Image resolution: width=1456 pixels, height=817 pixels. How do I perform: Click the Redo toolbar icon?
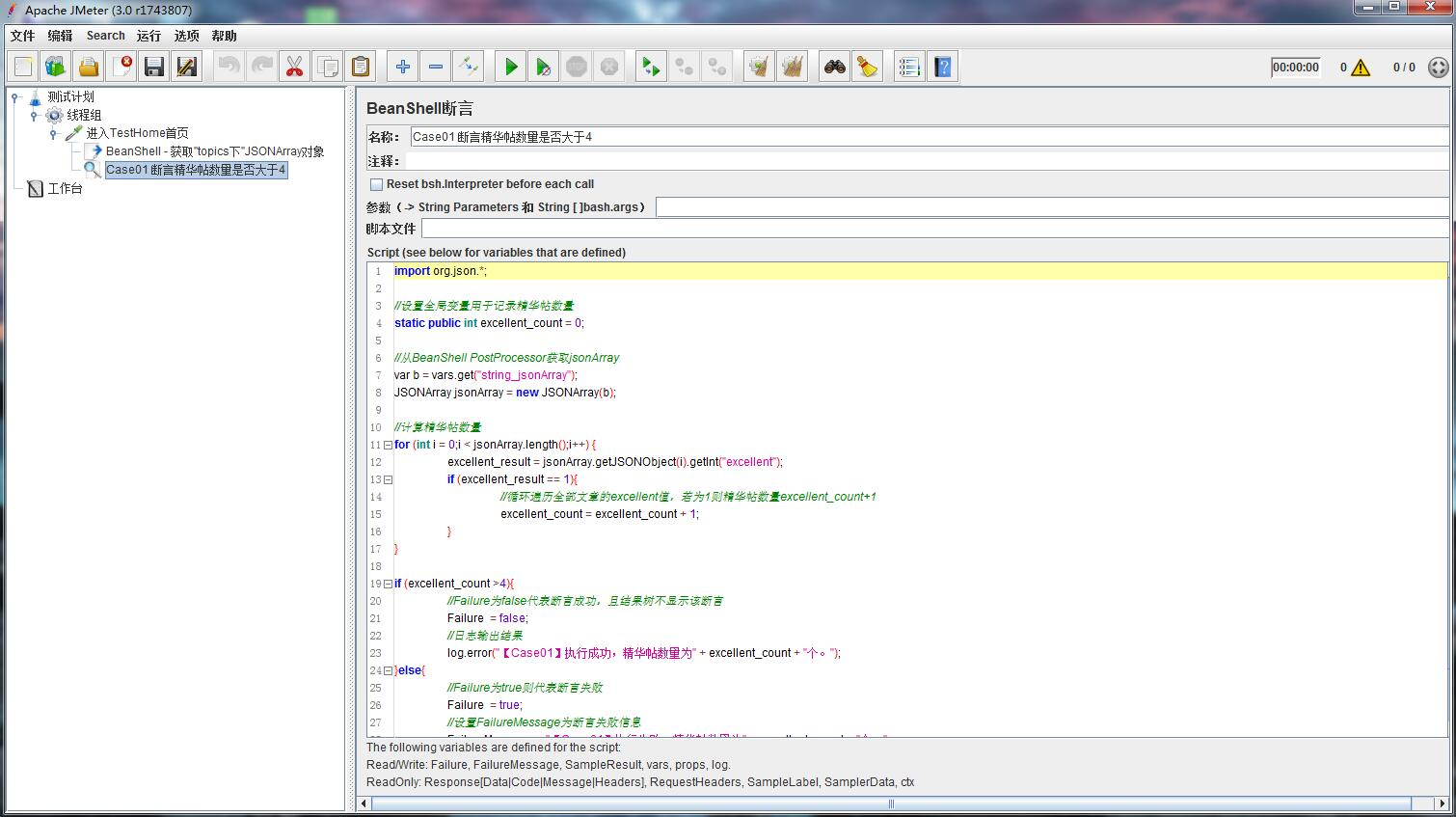[262, 67]
